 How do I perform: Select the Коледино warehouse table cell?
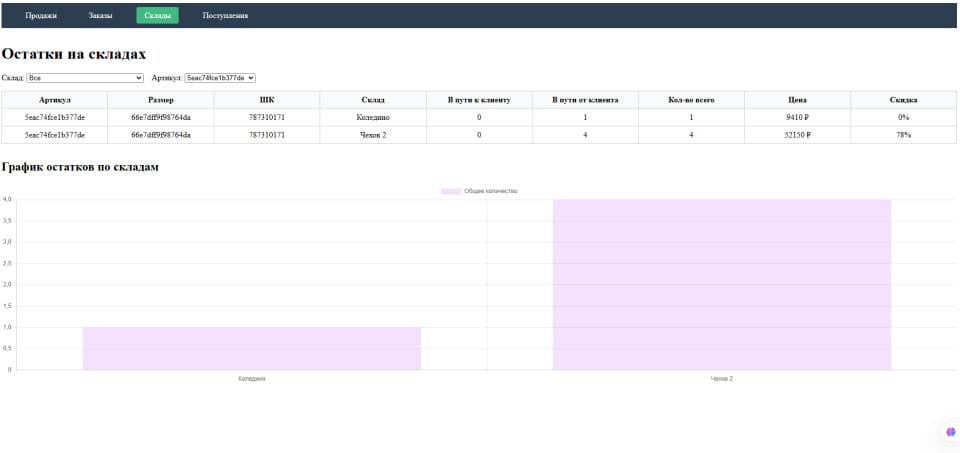(x=373, y=118)
